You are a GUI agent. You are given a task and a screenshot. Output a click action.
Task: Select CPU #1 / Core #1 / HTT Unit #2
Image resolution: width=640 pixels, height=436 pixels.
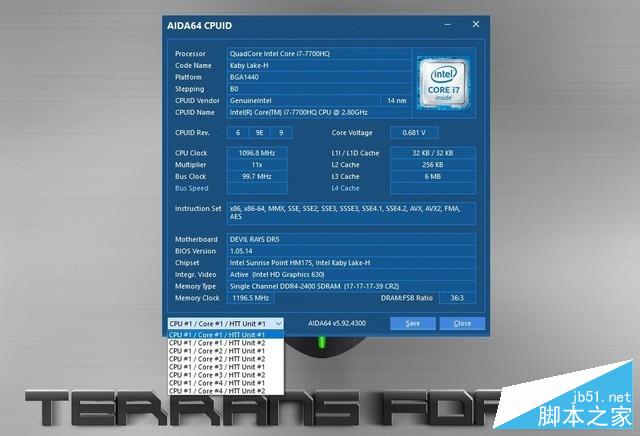(226, 343)
